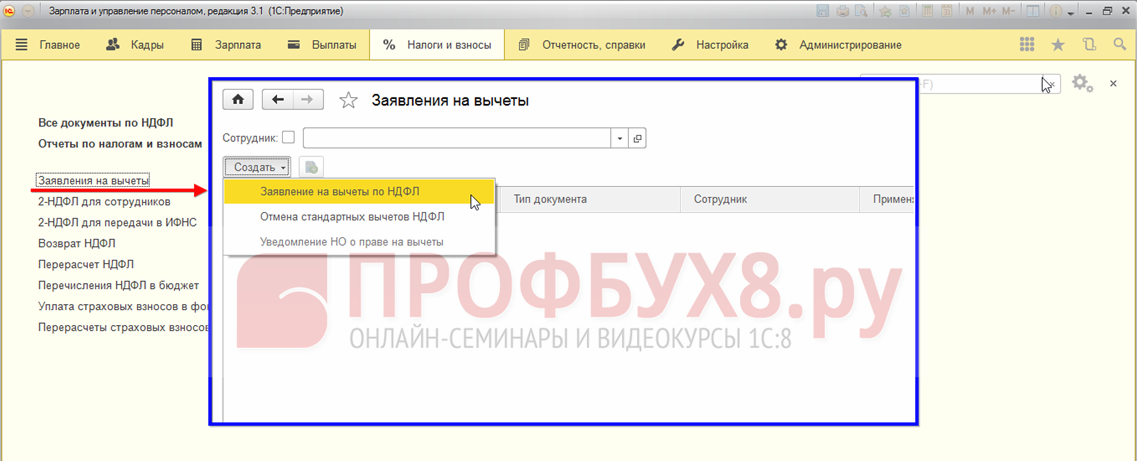Sort by the Сотрудник column header
1137x461 pixels.
[770, 199]
